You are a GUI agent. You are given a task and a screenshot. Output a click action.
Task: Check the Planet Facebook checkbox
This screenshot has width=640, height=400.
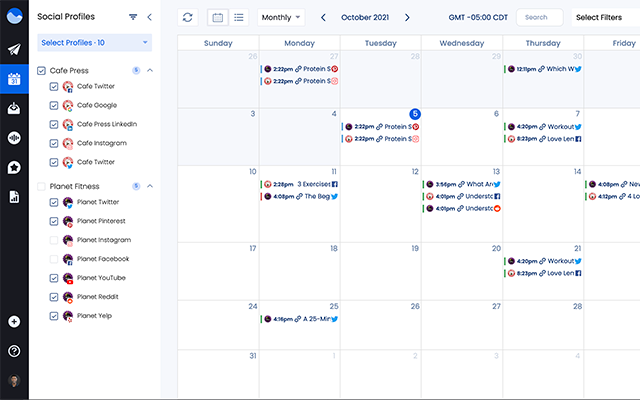tap(54, 259)
